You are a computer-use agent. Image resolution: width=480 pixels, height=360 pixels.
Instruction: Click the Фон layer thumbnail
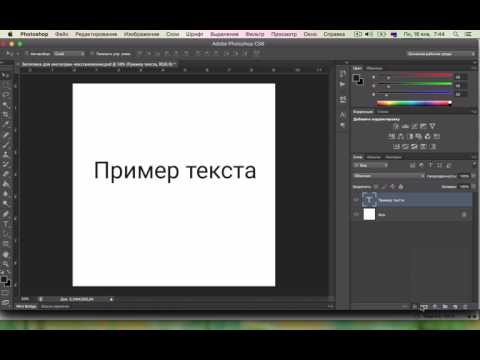369,214
